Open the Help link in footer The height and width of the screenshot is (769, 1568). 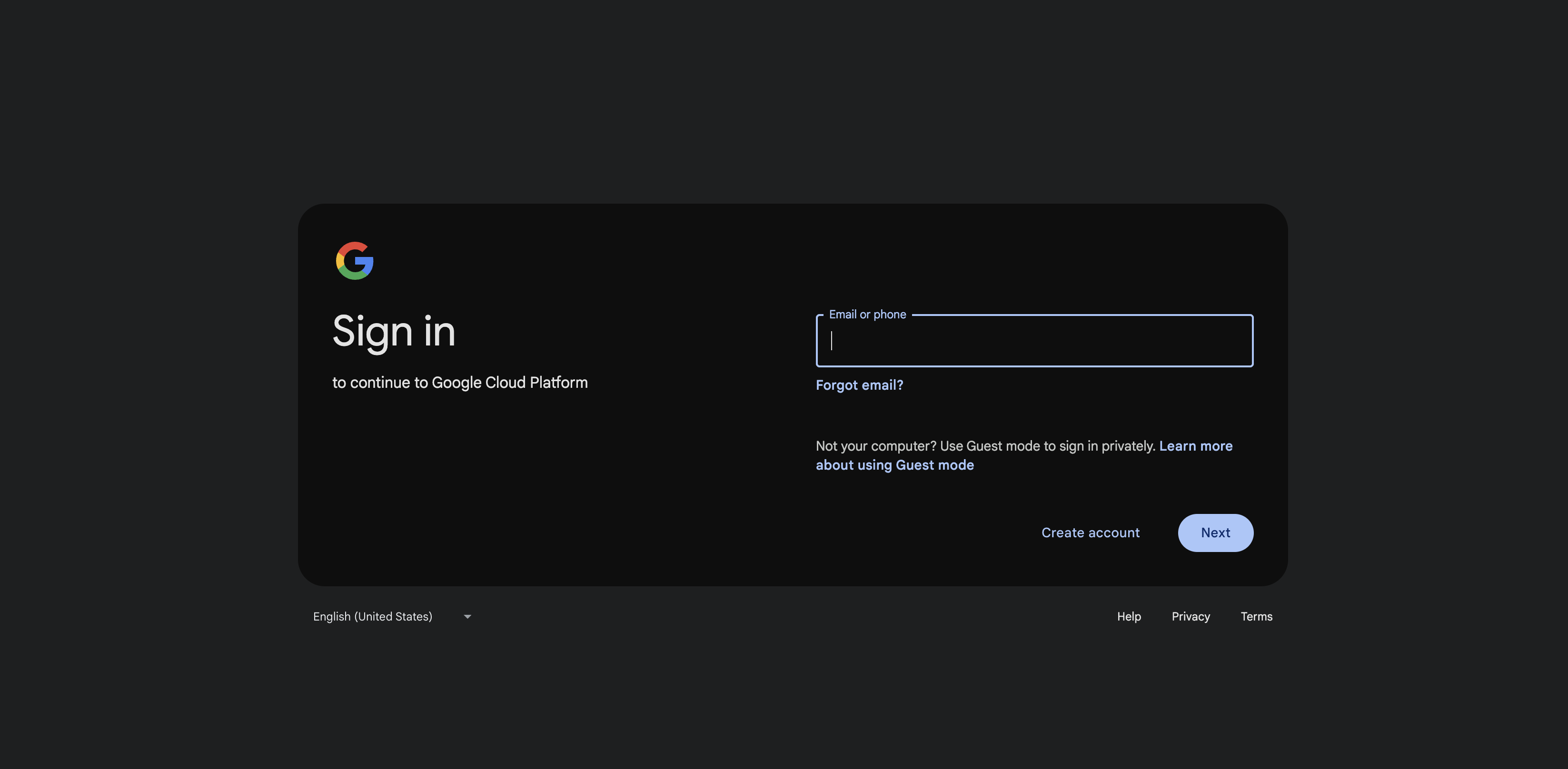[x=1129, y=616]
